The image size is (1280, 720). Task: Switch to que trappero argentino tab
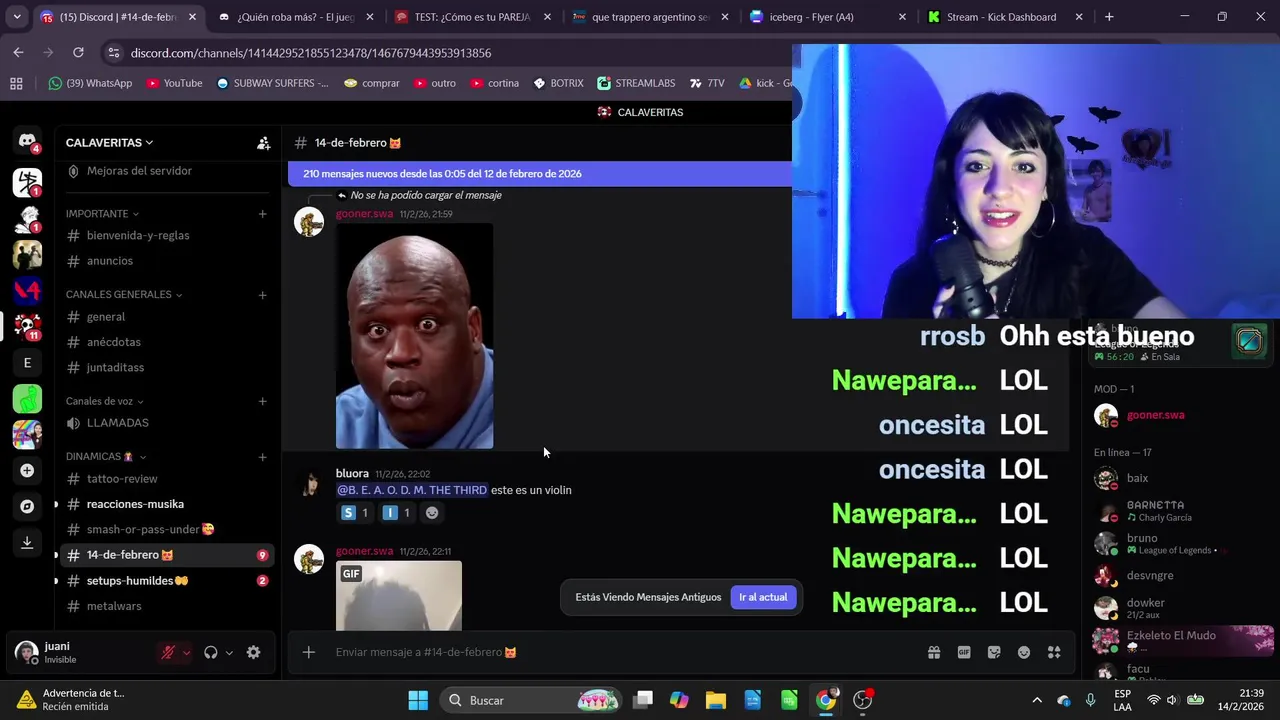(648, 17)
